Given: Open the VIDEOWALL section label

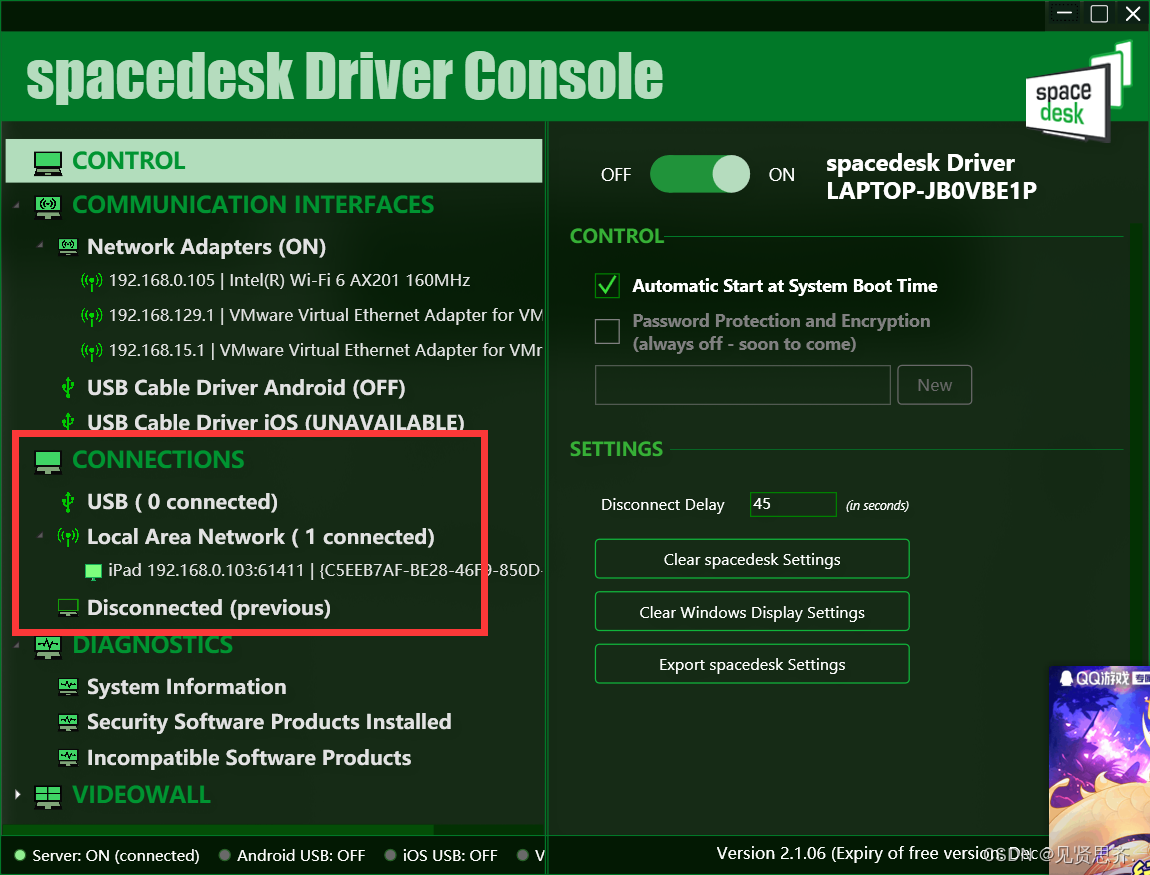Looking at the screenshot, I should [142, 795].
